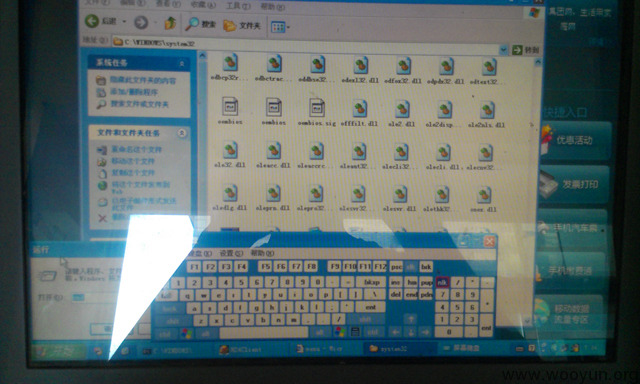The width and height of the screenshot is (640, 384).
Task: Click the 移动数据流量专区 button in kiosk panel
Action: tap(570, 314)
